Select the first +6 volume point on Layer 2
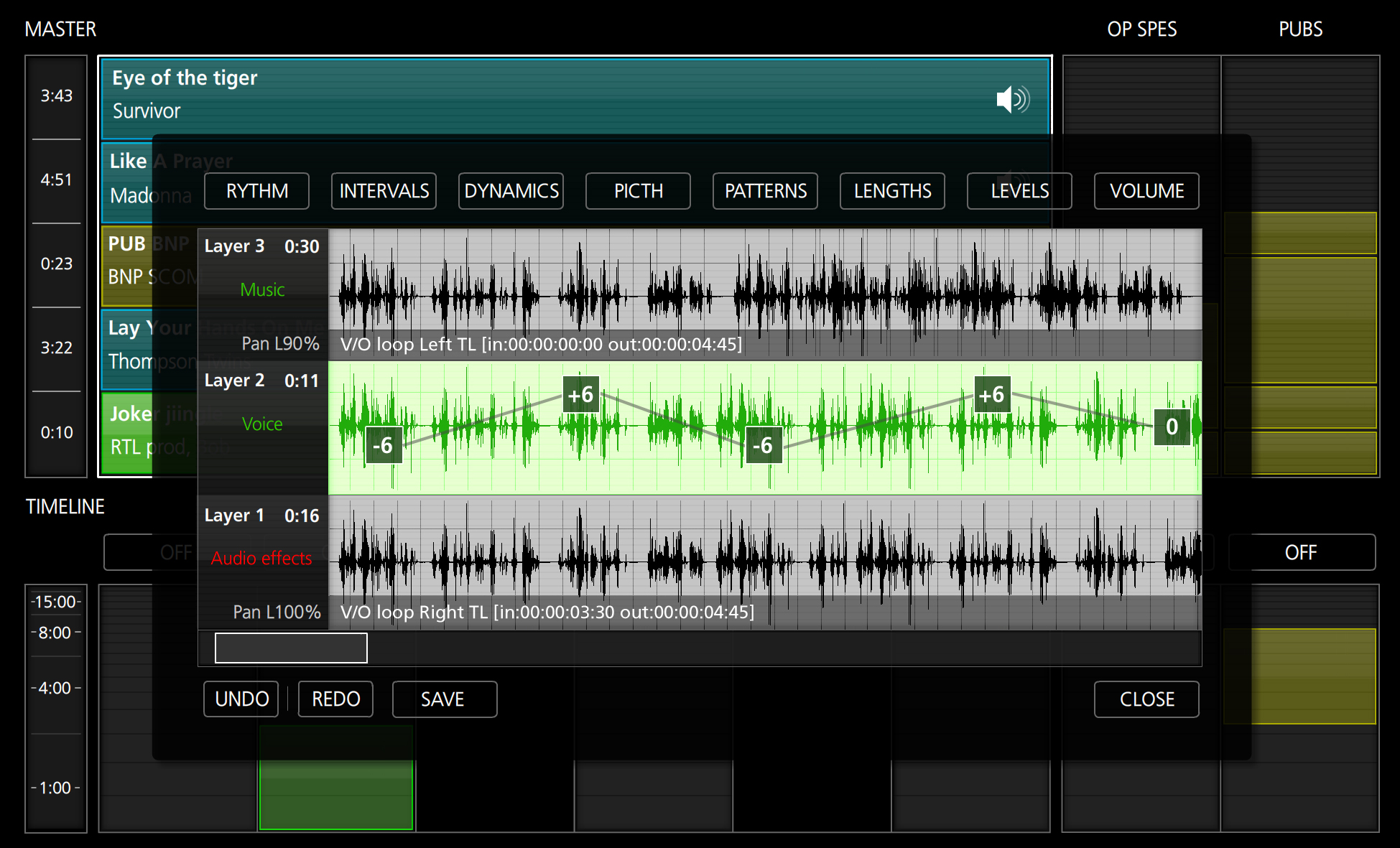Image resolution: width=1400 pixels, height=848 pixels. click(580, 394)
